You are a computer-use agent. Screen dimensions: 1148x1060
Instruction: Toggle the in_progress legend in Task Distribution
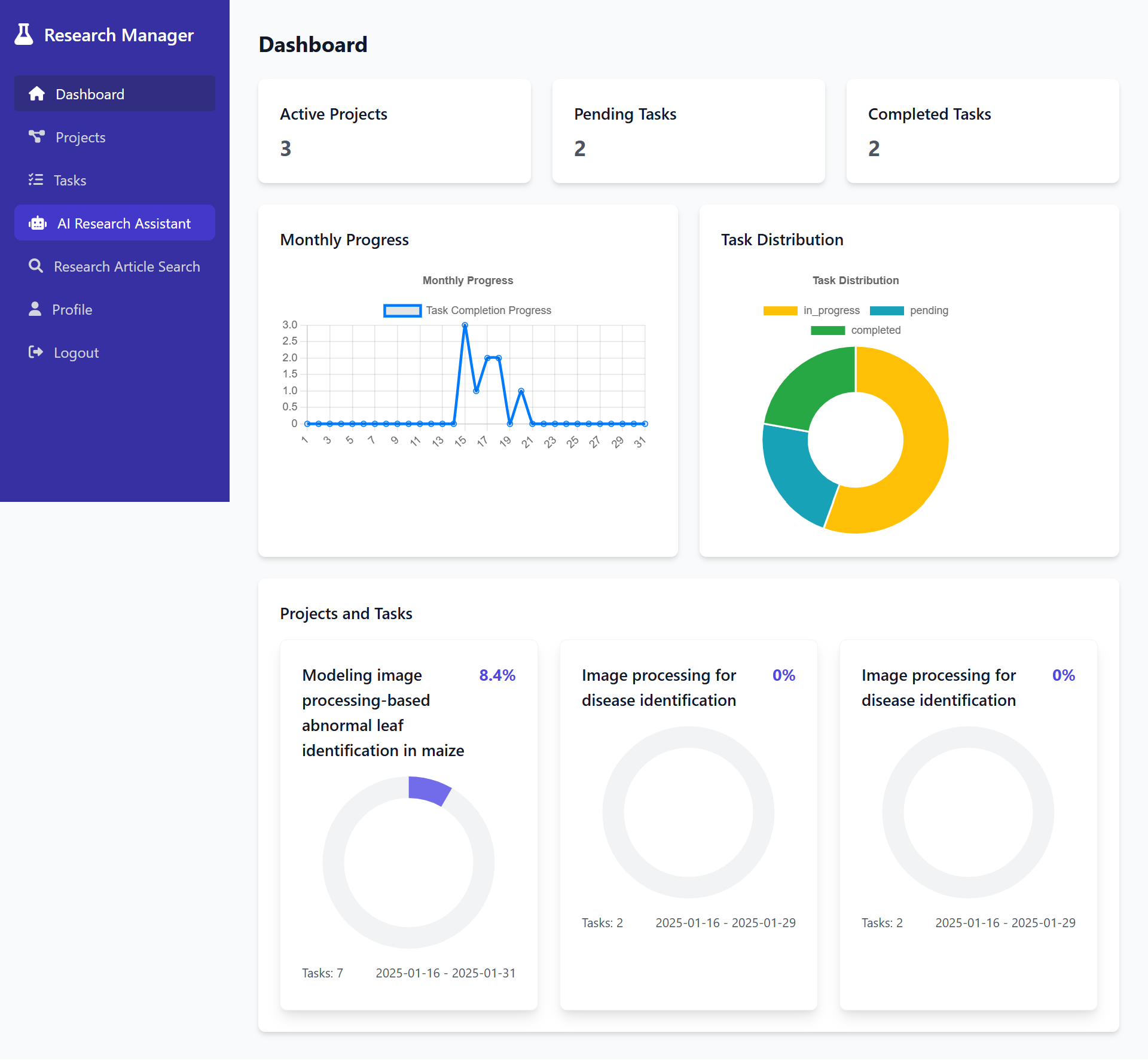[813, 310]
